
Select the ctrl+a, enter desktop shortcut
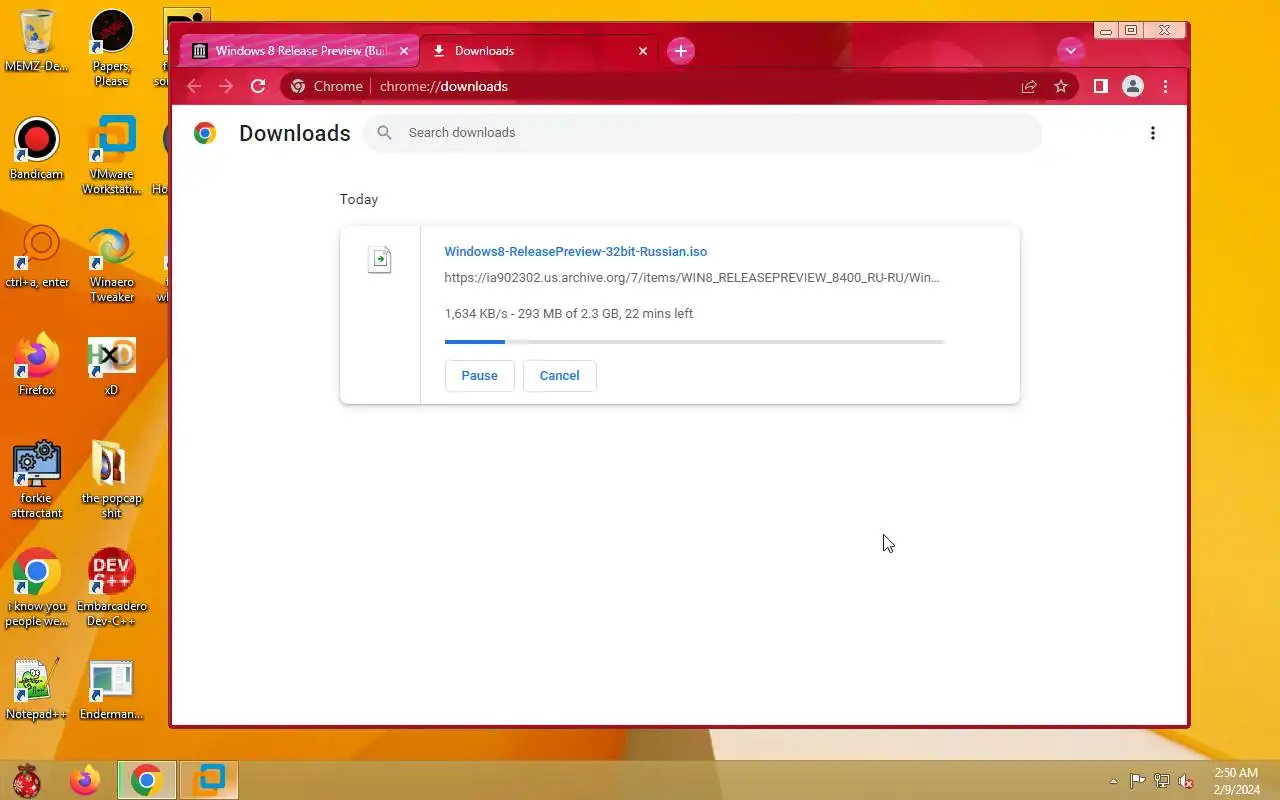coord(37,258)
